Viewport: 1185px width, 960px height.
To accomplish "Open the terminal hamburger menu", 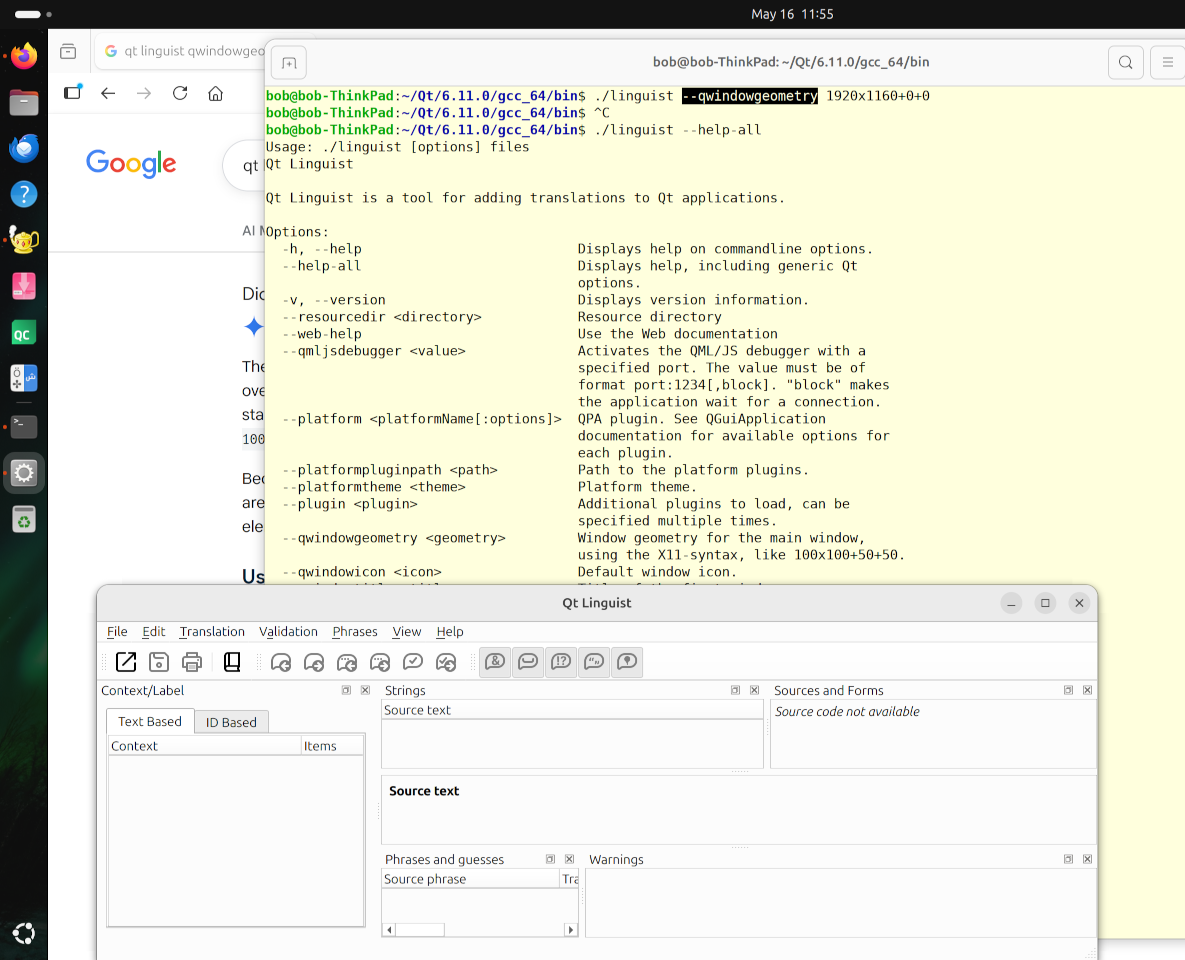I will [x=1168, y=62].
